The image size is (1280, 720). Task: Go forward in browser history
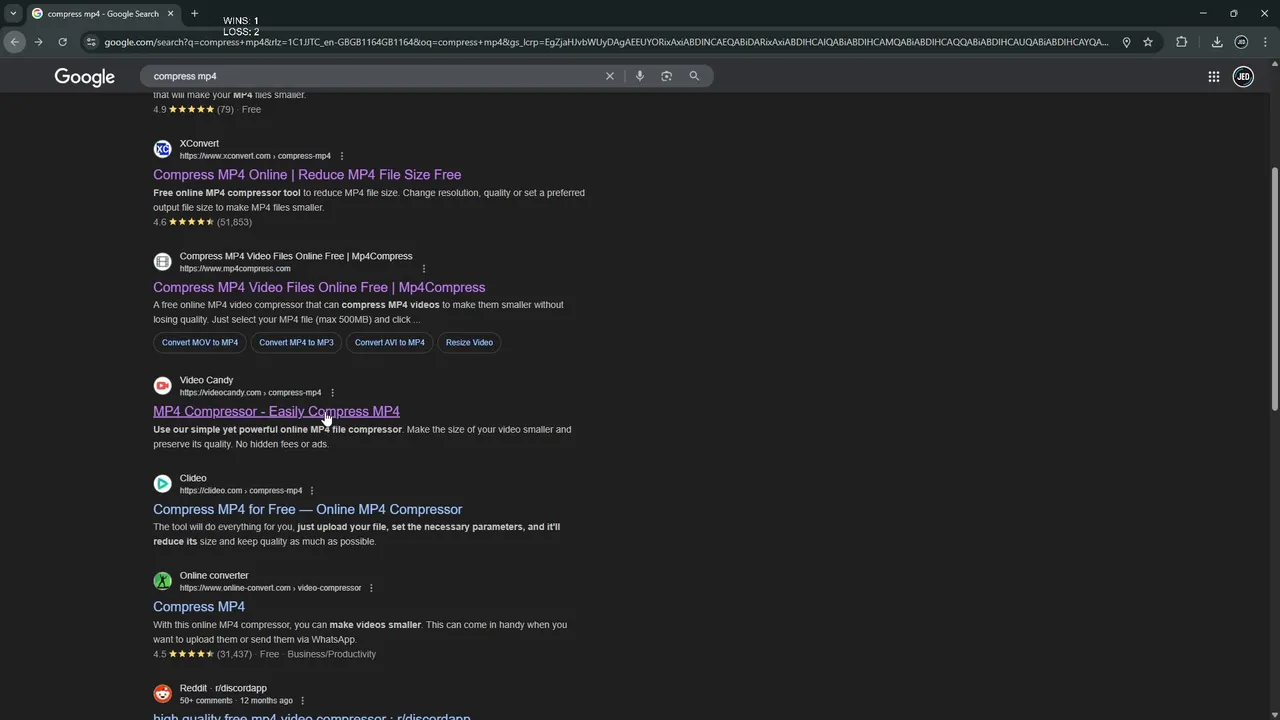tap(38, 42)
